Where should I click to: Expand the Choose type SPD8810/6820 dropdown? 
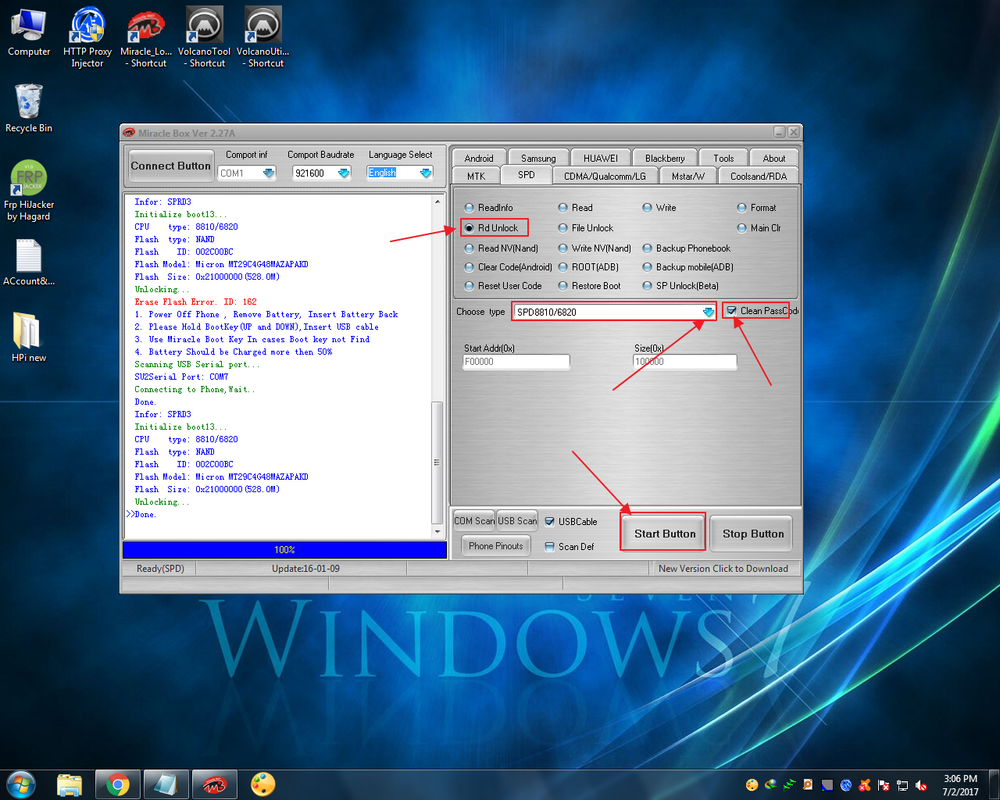708,312
